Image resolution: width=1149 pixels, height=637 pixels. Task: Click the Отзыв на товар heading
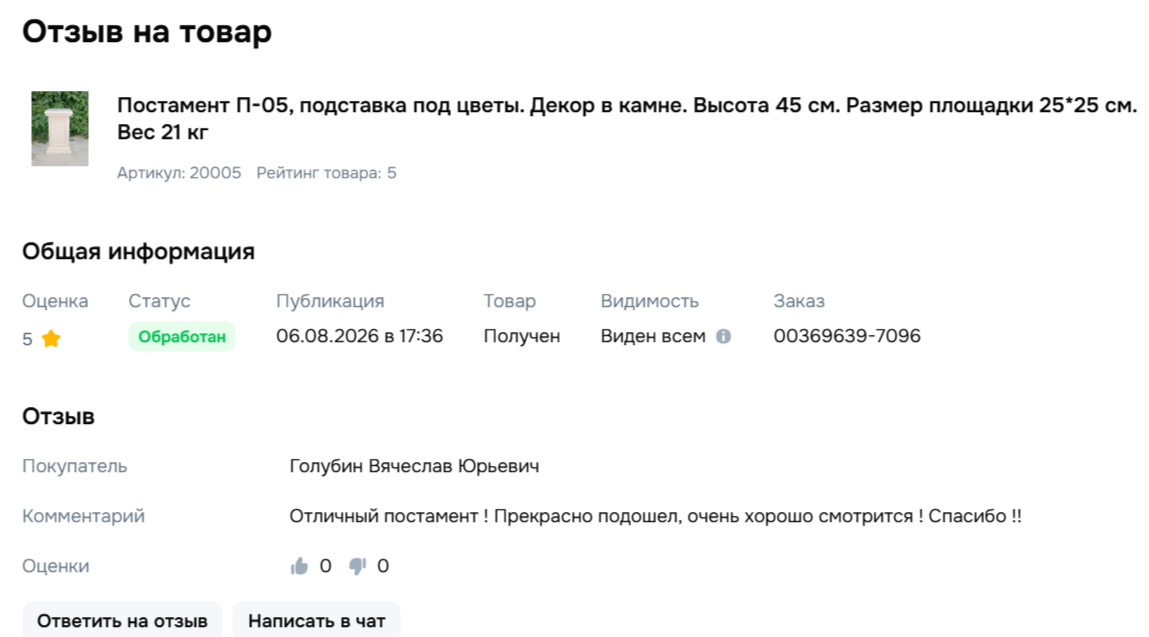[x=147, y=32]
